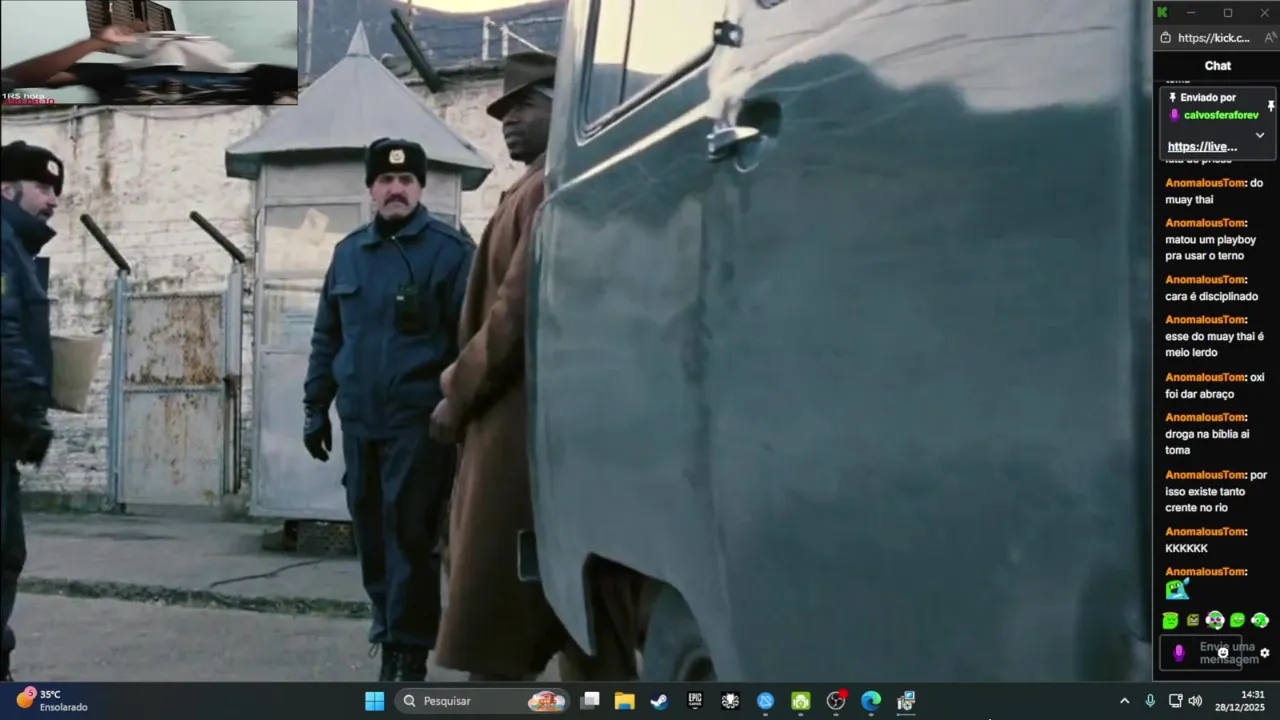
Task: Click the Chat panel header
Action: pyautogui.click(x=1217, y=66)
